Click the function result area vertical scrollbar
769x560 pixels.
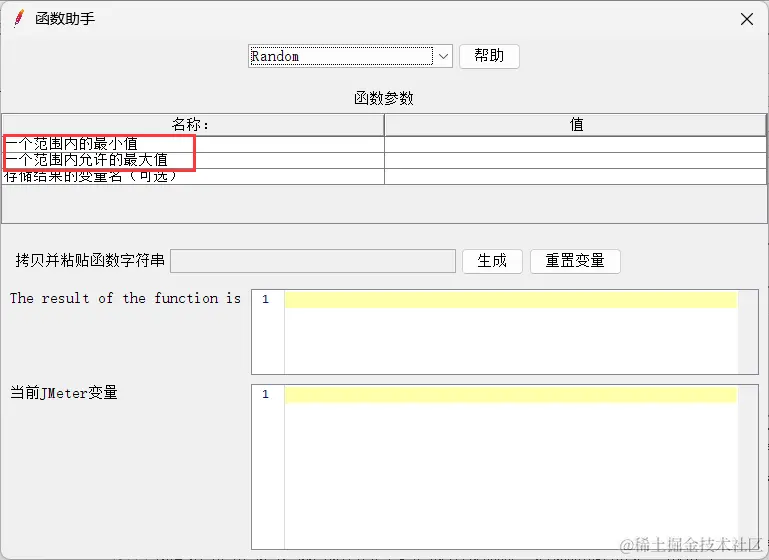[x=748, y=332]
